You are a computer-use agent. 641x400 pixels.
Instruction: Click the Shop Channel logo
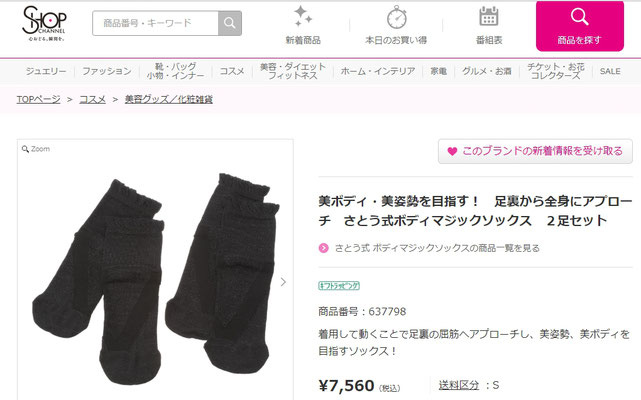[x=44, y=24]
